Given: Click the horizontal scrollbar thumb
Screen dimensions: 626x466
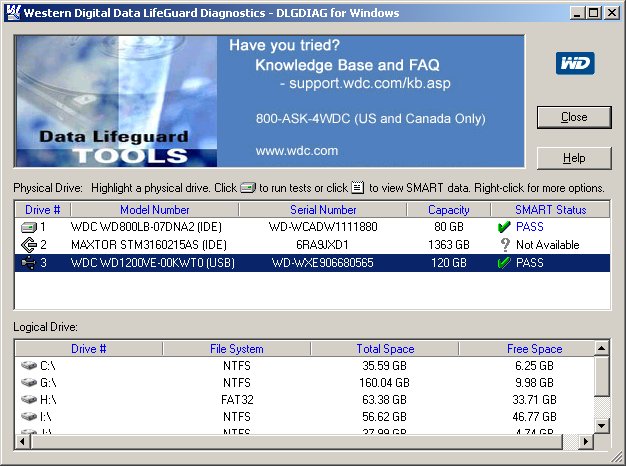Looking at the screenshot, I should [x=296, y=441].
